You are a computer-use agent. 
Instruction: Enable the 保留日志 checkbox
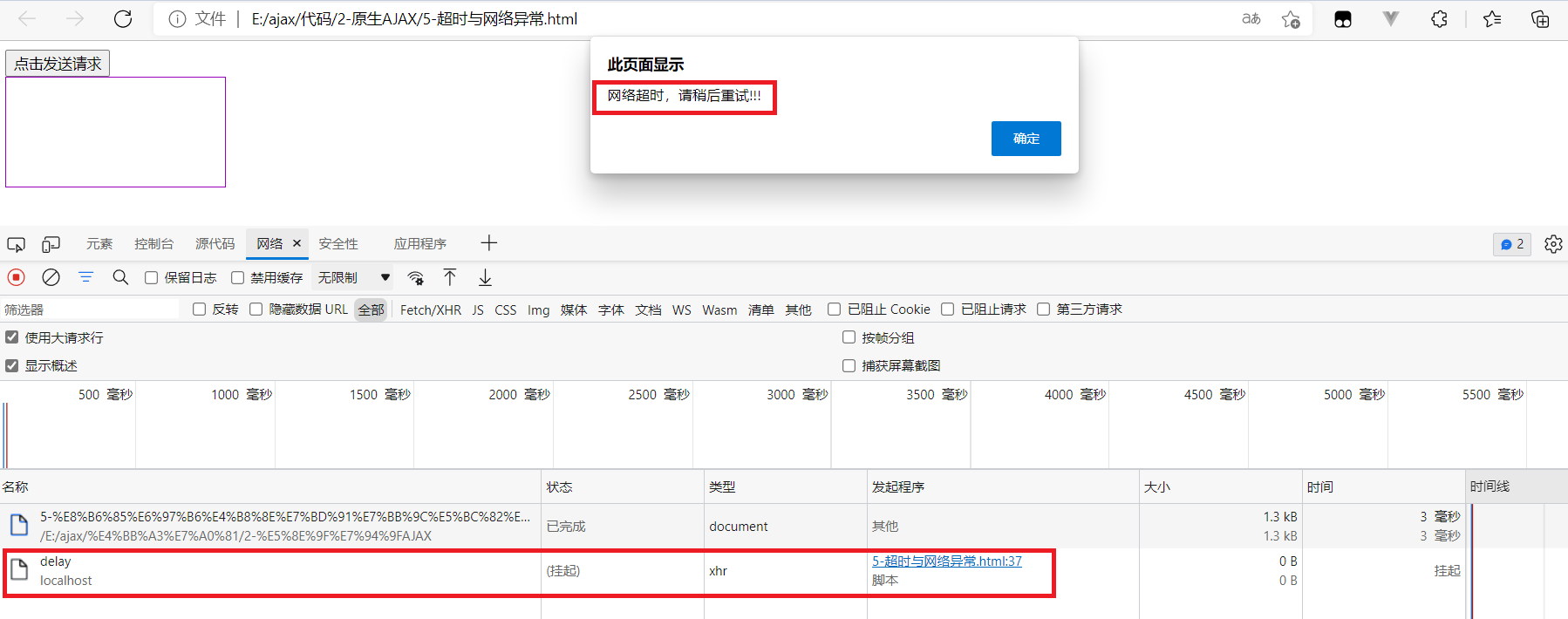point(151,277)
